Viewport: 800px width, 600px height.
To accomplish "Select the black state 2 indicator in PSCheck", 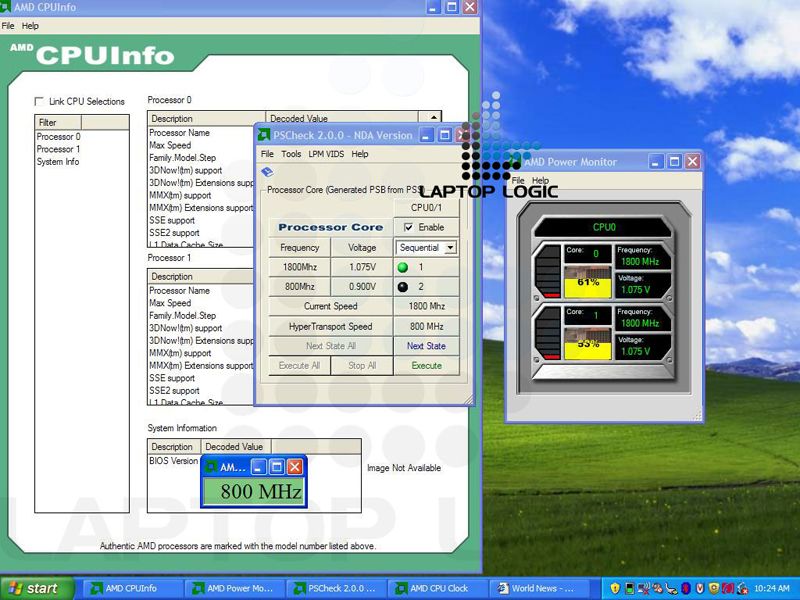I will 403,287.
